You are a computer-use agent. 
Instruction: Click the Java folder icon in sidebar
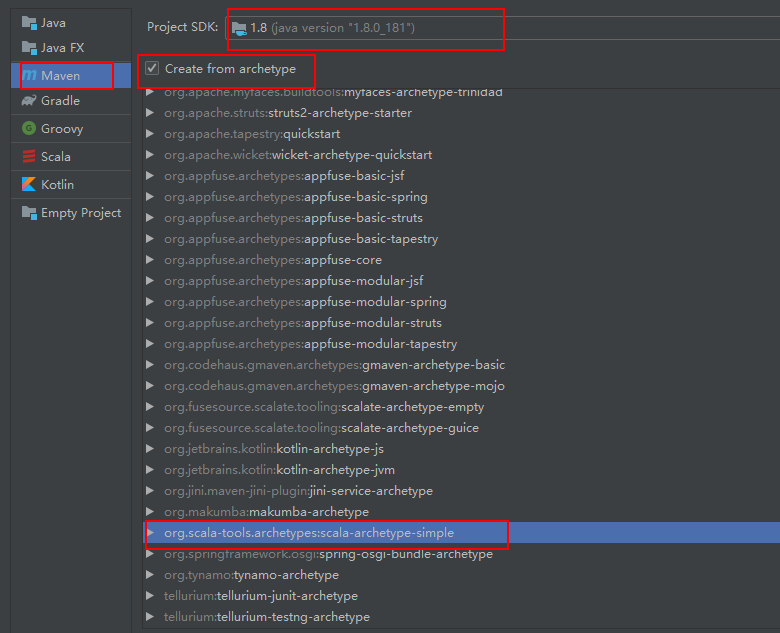point(29,23)
